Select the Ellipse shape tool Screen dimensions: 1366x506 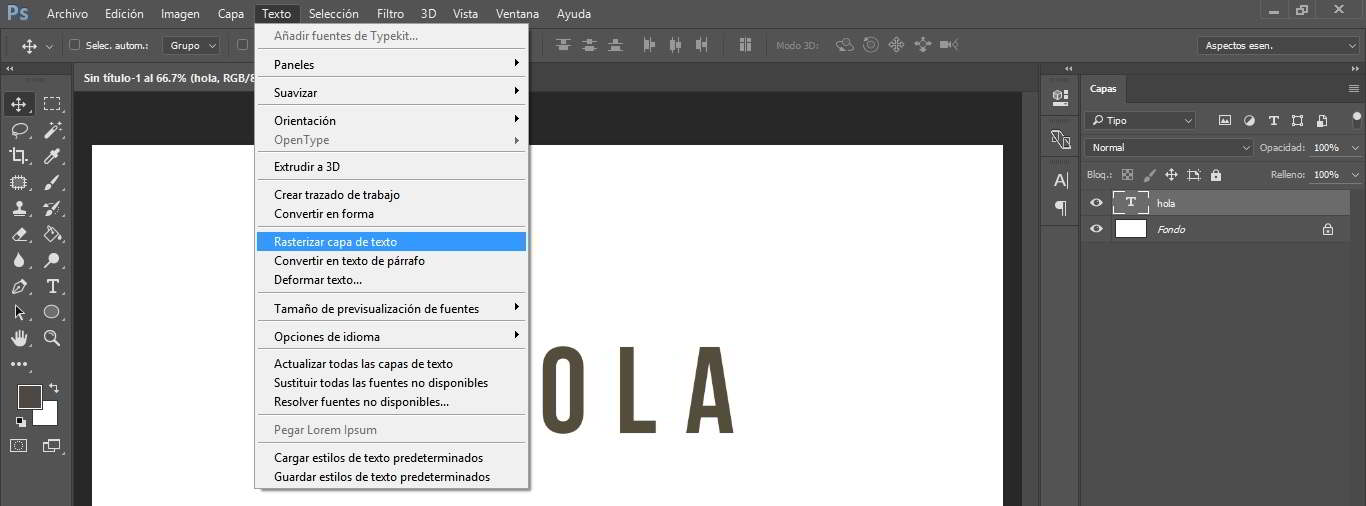[52, 312]
